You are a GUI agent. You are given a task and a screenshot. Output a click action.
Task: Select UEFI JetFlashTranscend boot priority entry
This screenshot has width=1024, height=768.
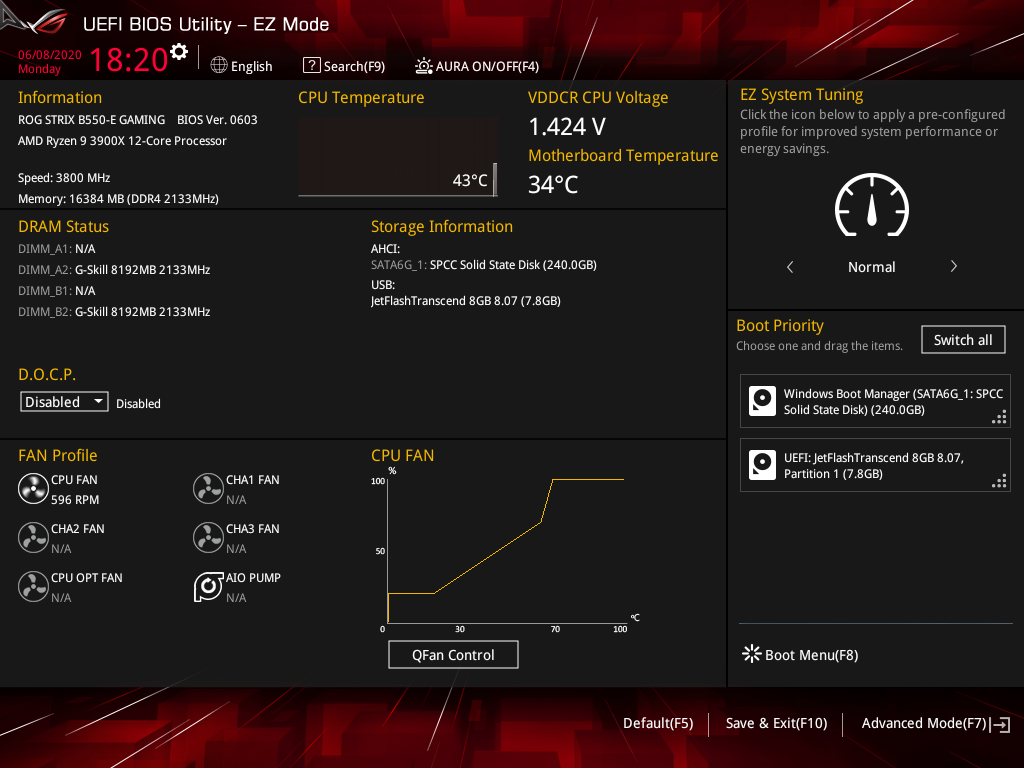tap(875, 465)
